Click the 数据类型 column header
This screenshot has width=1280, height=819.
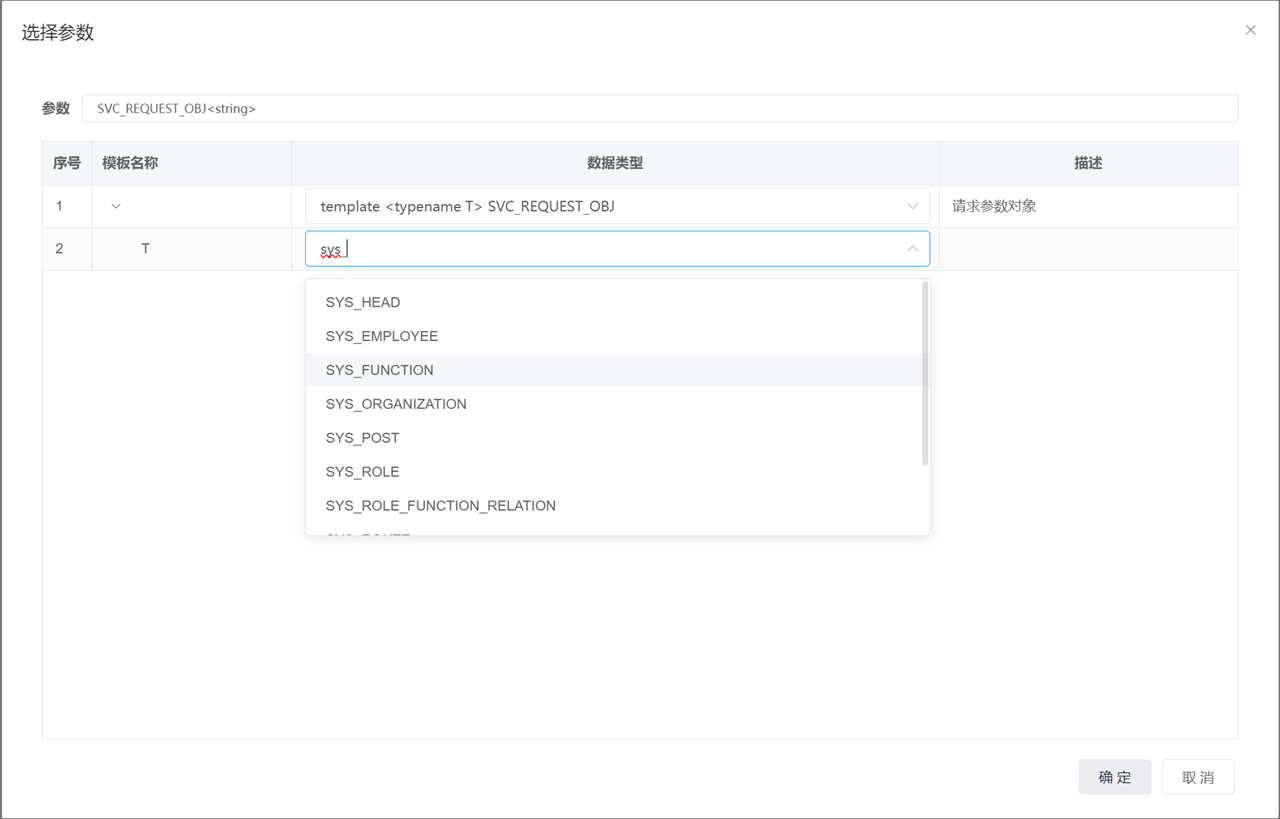tap(615, 163)
